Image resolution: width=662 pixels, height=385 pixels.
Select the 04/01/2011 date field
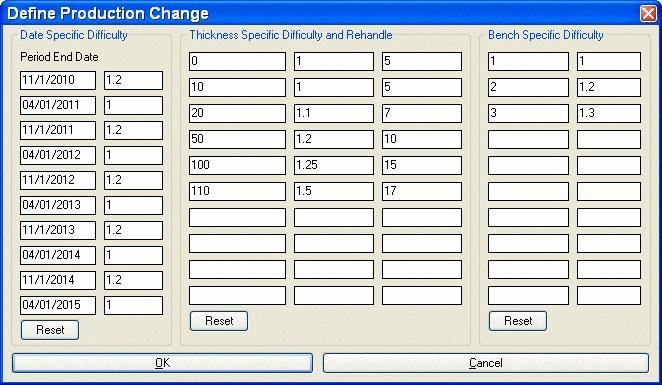[x=58, y=105]
